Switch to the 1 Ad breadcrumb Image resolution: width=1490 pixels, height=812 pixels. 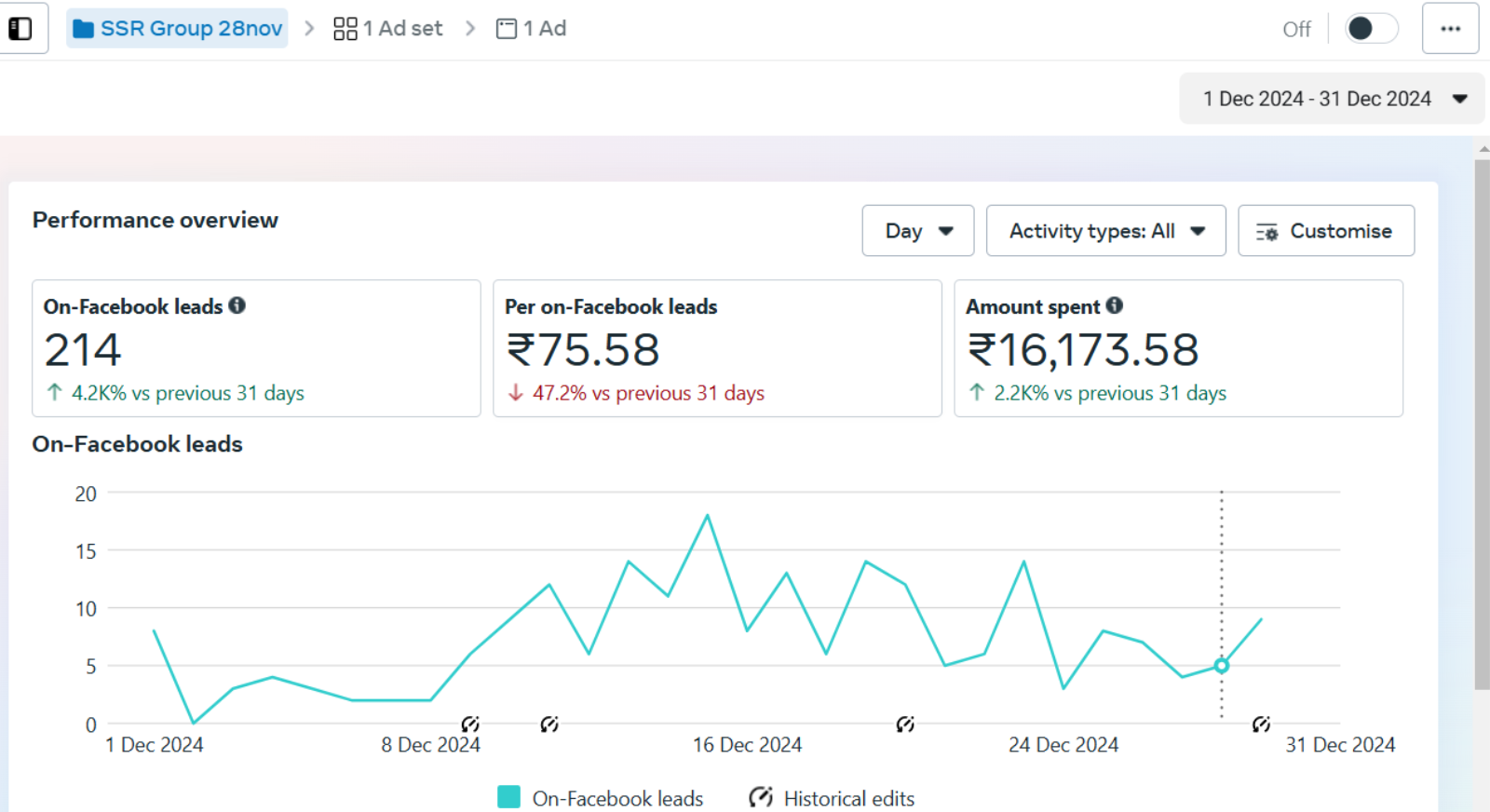click(x=532, y=29)
